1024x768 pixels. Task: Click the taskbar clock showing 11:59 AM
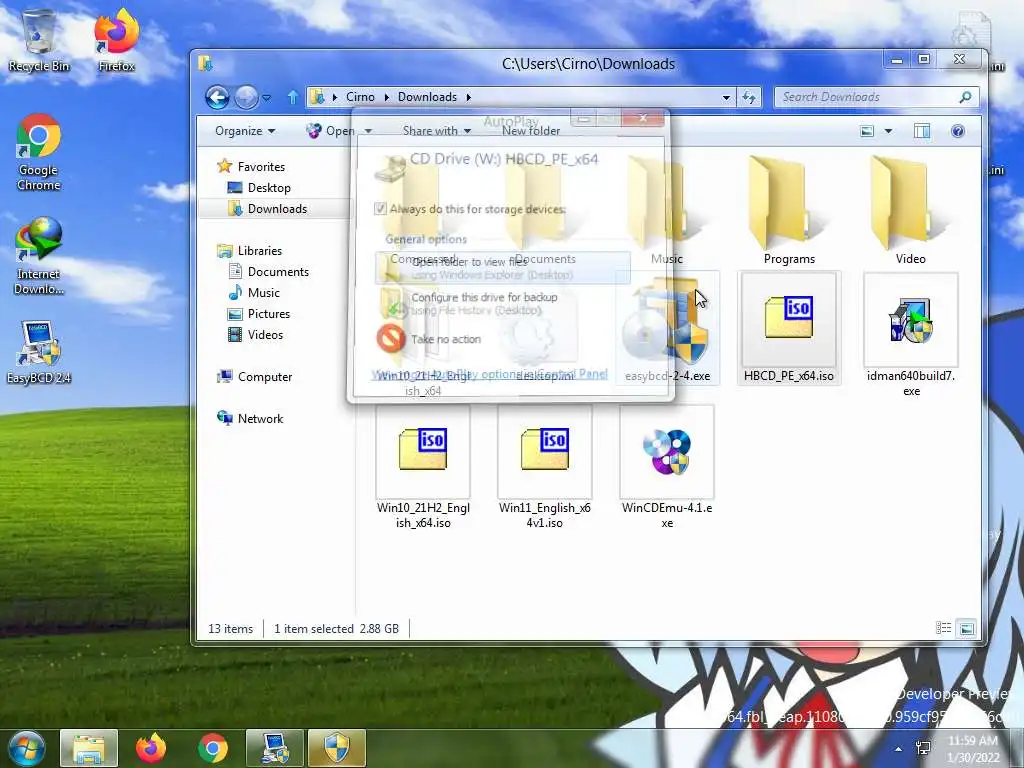coord(973,749)
